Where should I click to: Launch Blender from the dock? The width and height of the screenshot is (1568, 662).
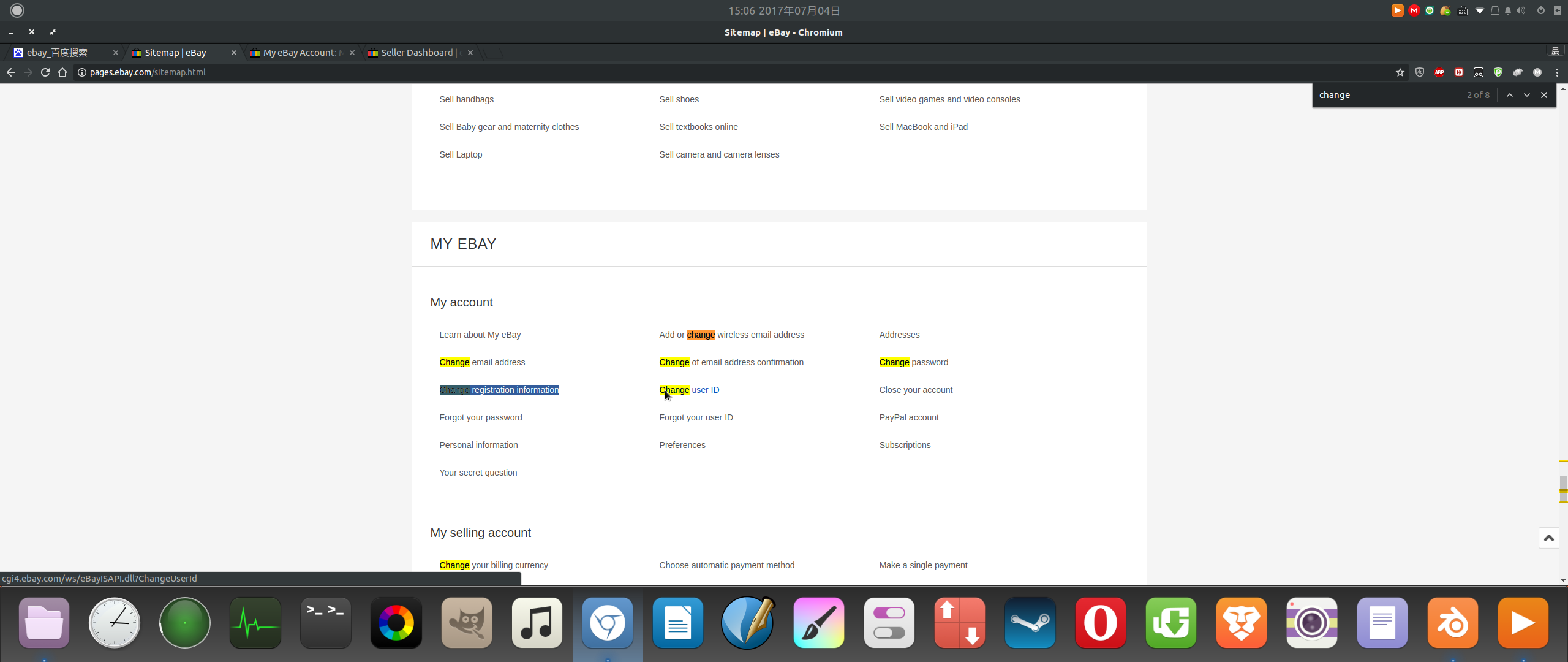point(1453,623)
